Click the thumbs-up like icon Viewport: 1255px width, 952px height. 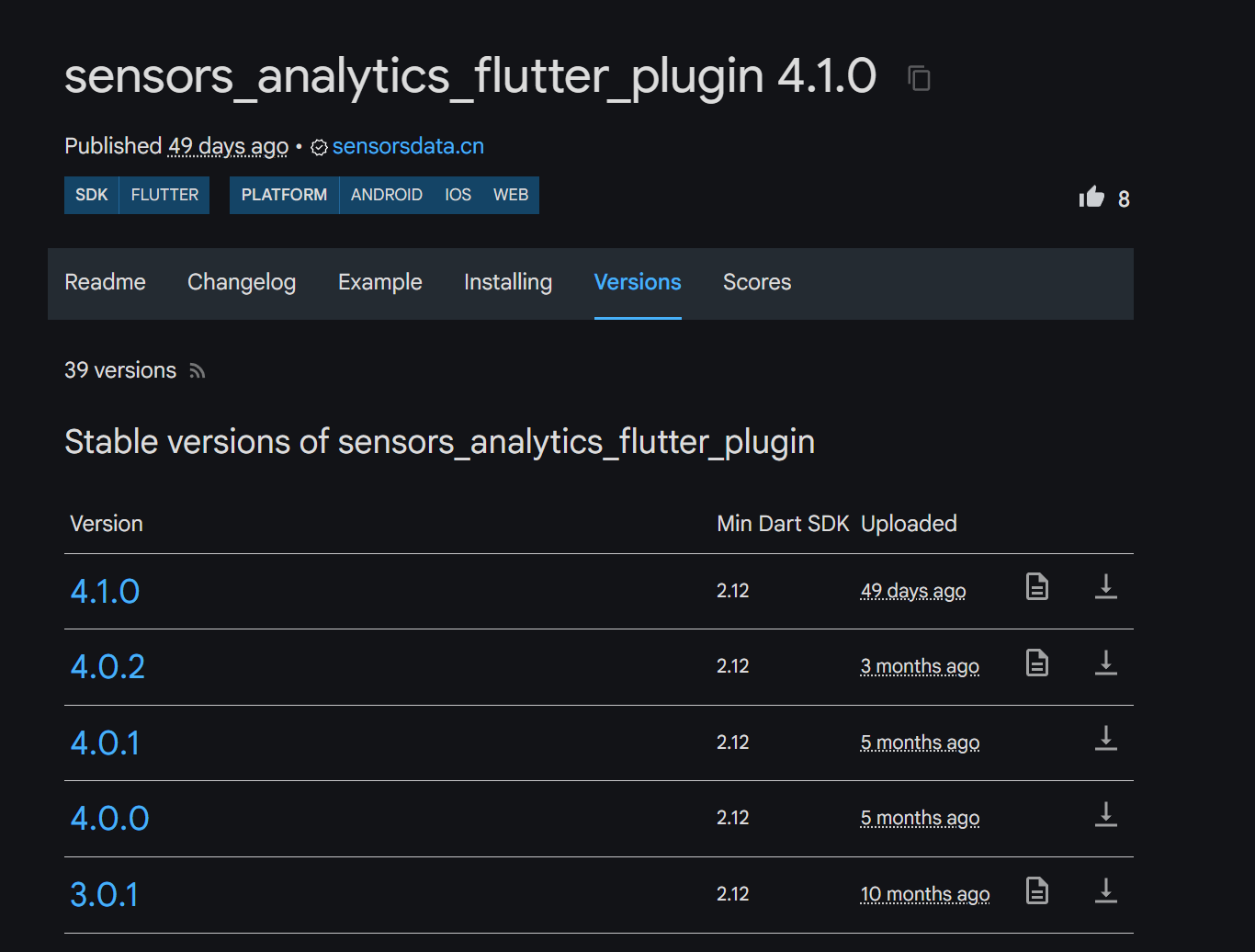point(1091,197)
